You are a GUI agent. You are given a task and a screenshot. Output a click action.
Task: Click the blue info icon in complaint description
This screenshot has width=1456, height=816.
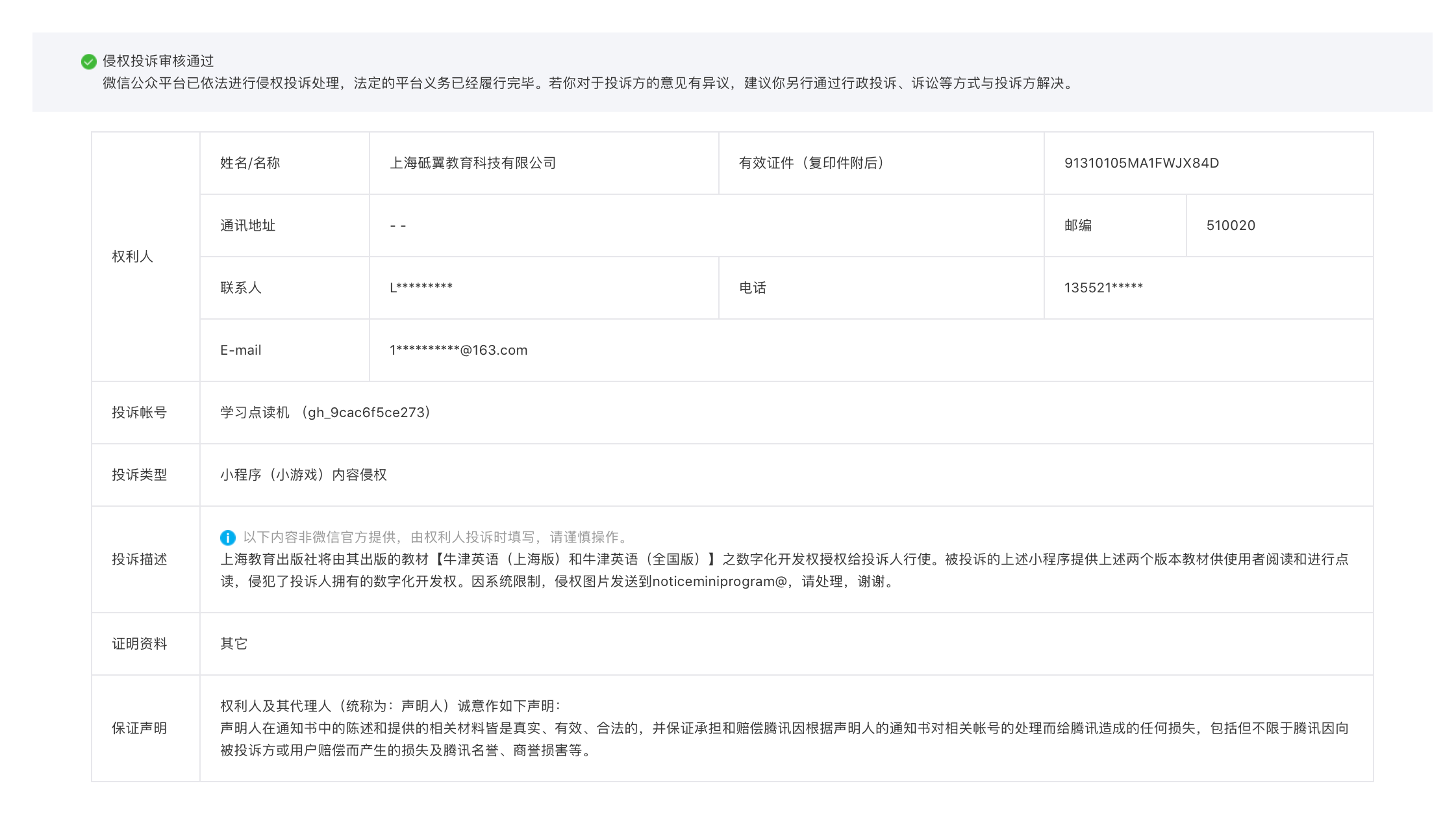(x=227, y=537)
